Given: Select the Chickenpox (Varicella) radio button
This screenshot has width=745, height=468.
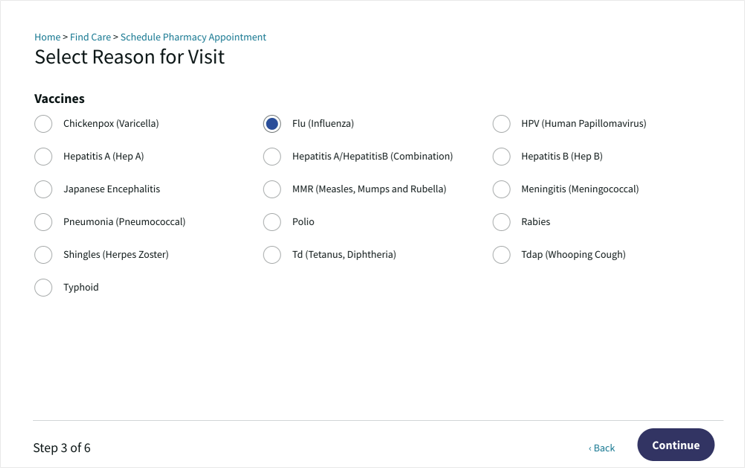Looking at the screenshot, I should click(x=43, y=124).
